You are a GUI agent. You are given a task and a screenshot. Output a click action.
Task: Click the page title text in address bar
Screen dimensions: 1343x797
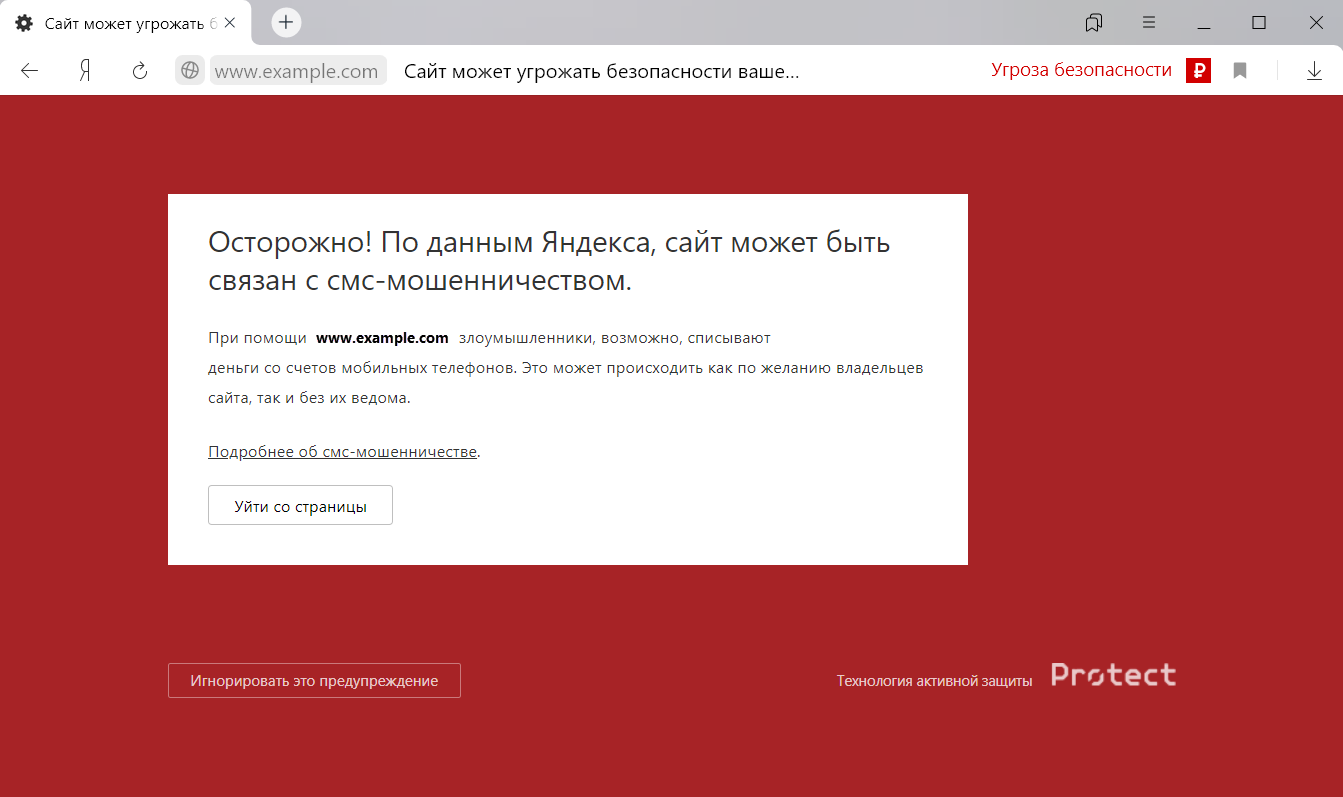(602, 71)
